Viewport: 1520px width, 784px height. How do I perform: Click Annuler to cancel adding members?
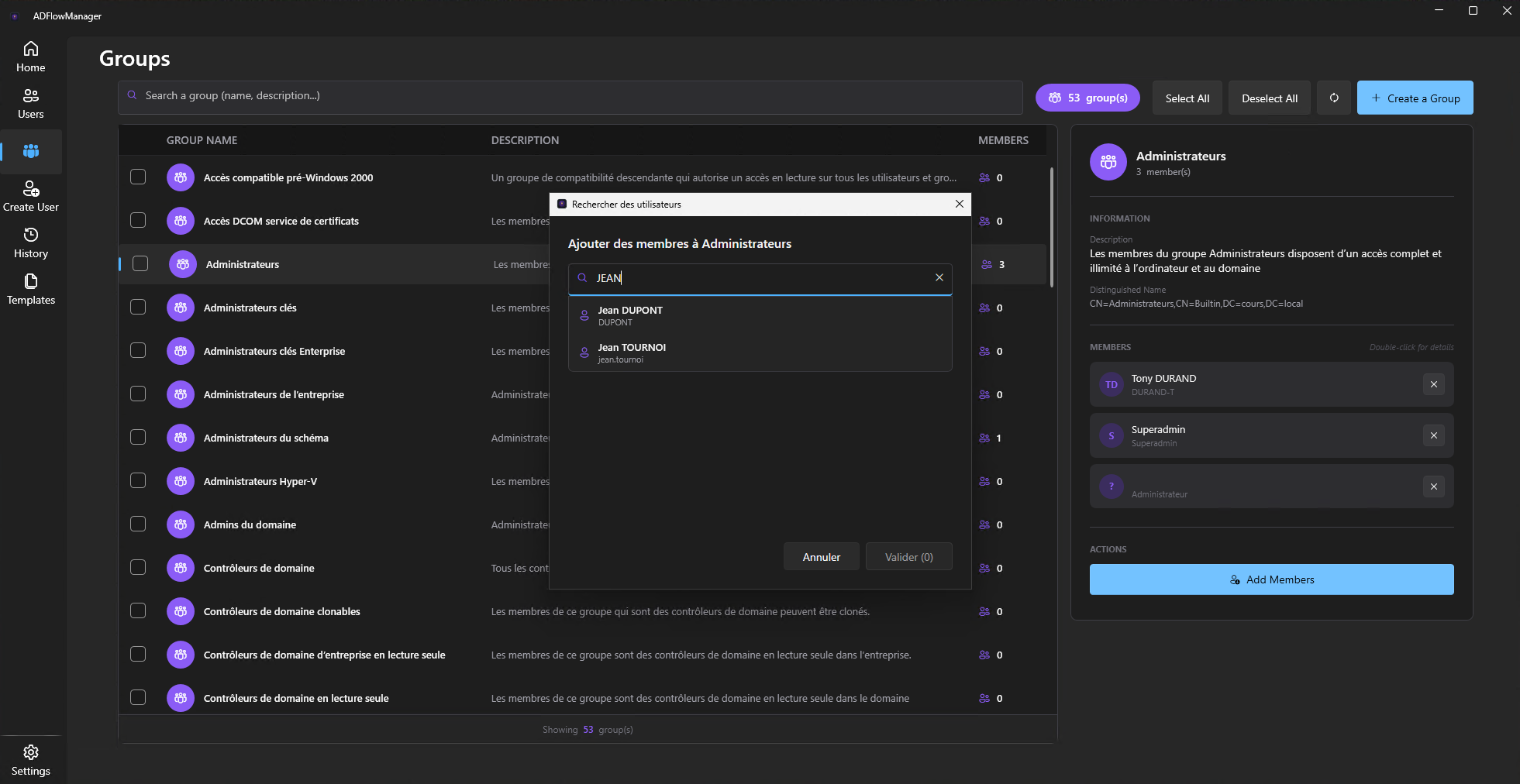point(821,556)
